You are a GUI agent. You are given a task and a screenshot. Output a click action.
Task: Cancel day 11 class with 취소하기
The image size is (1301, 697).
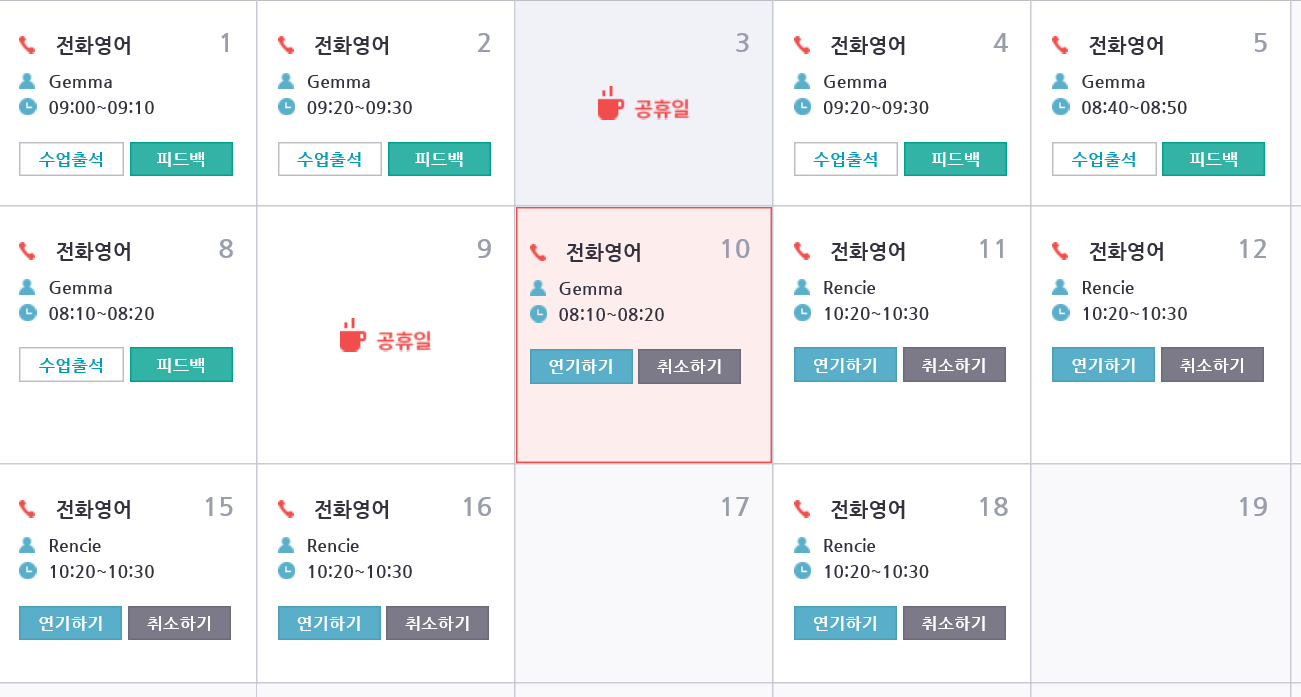pos(954,365)
